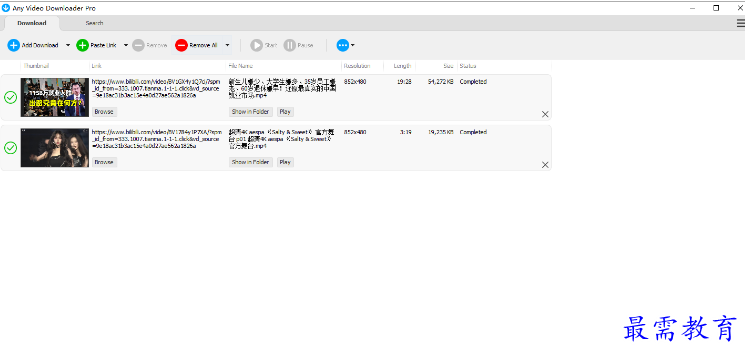Open thumbnail of the 19:28 video
This screenshot has height=360, width=745.
(55, 97)
